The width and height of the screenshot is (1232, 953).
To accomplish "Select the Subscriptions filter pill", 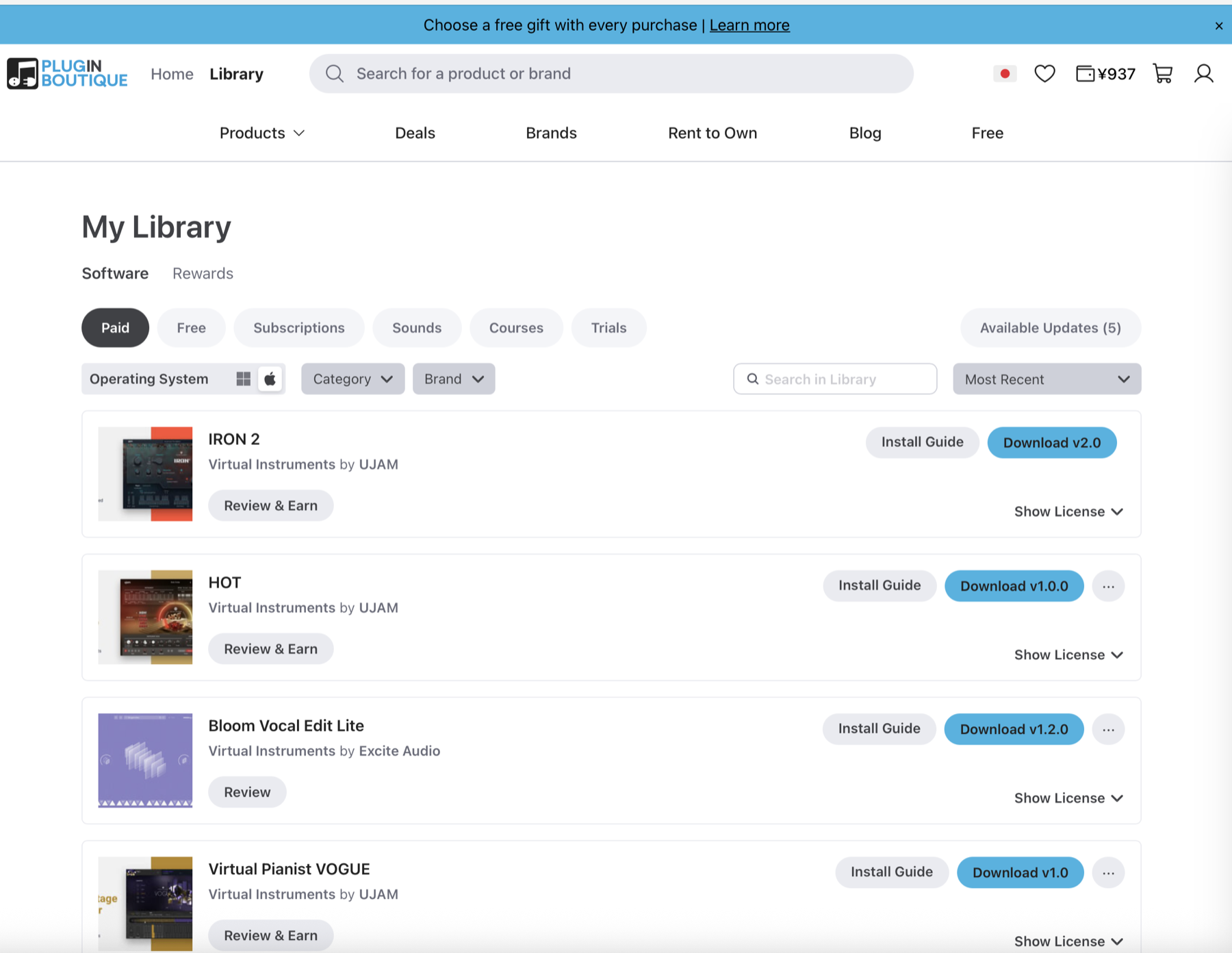I will tap(299, 328).
